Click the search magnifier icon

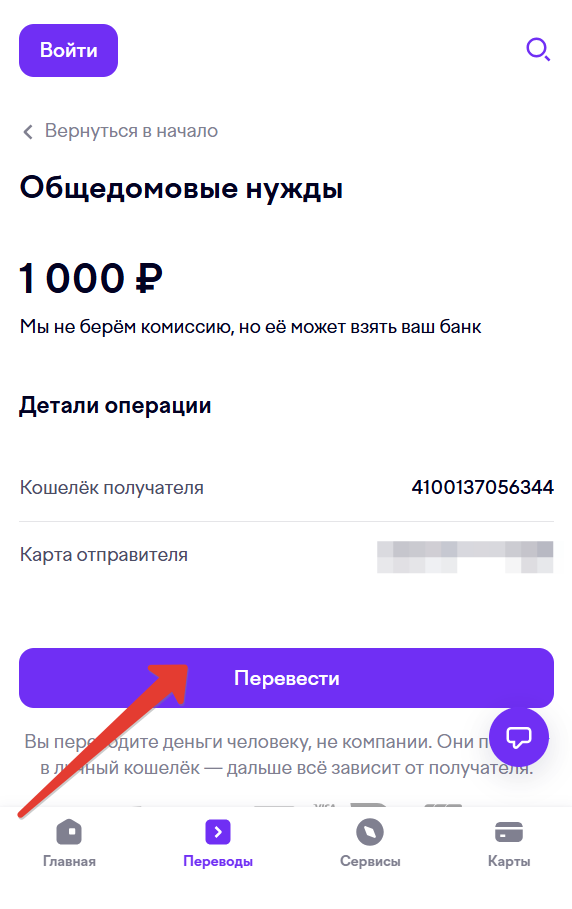coord(538,50)
